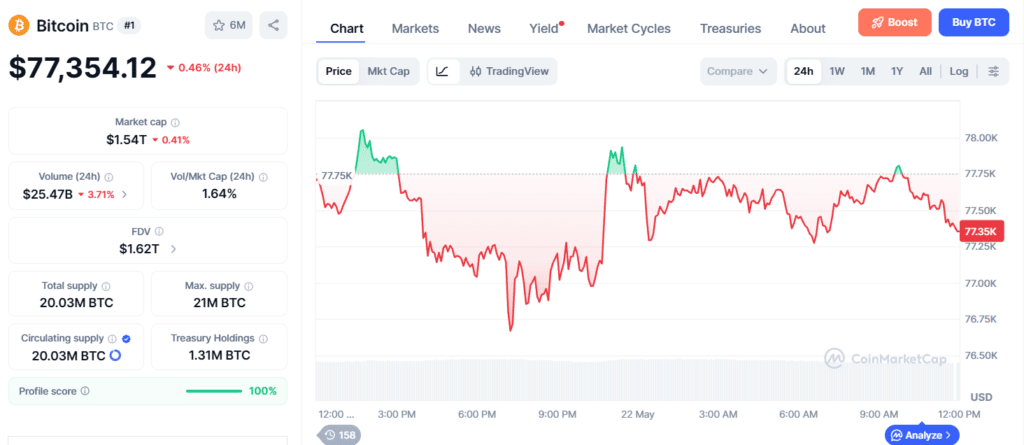Click Vol/Mkt Cap (24h) info icon
Screen dimensions: 1024x445
[x=263, y=177]
